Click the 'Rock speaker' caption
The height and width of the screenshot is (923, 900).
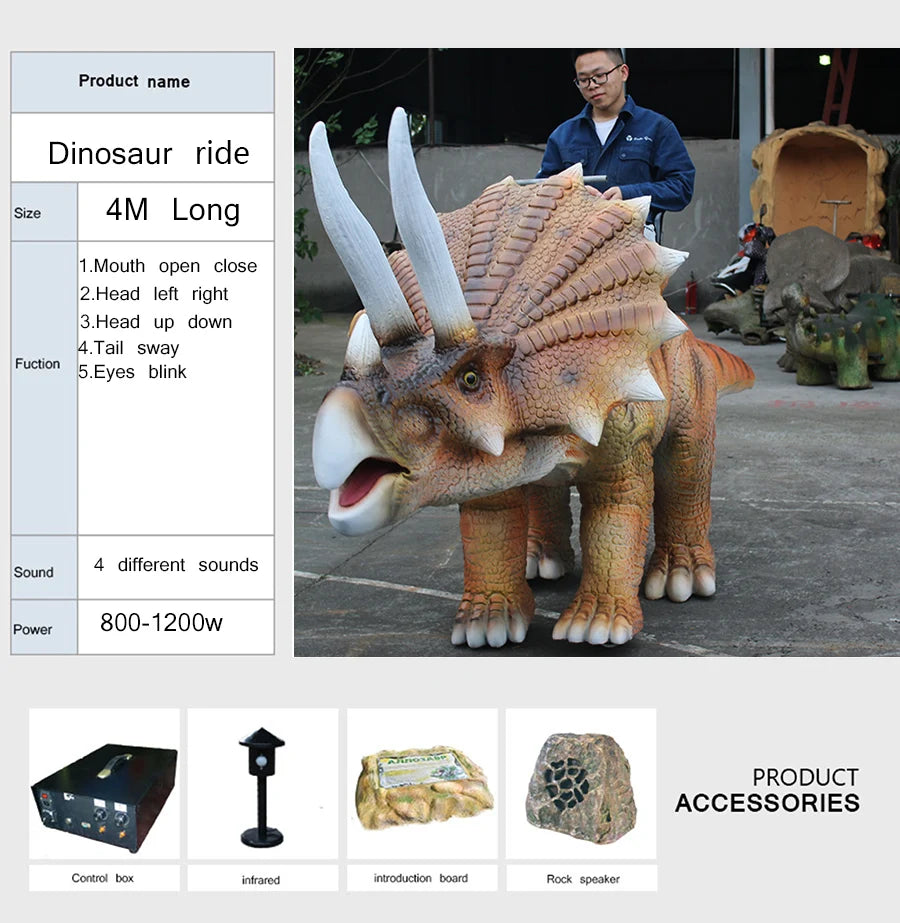(583, 879)
